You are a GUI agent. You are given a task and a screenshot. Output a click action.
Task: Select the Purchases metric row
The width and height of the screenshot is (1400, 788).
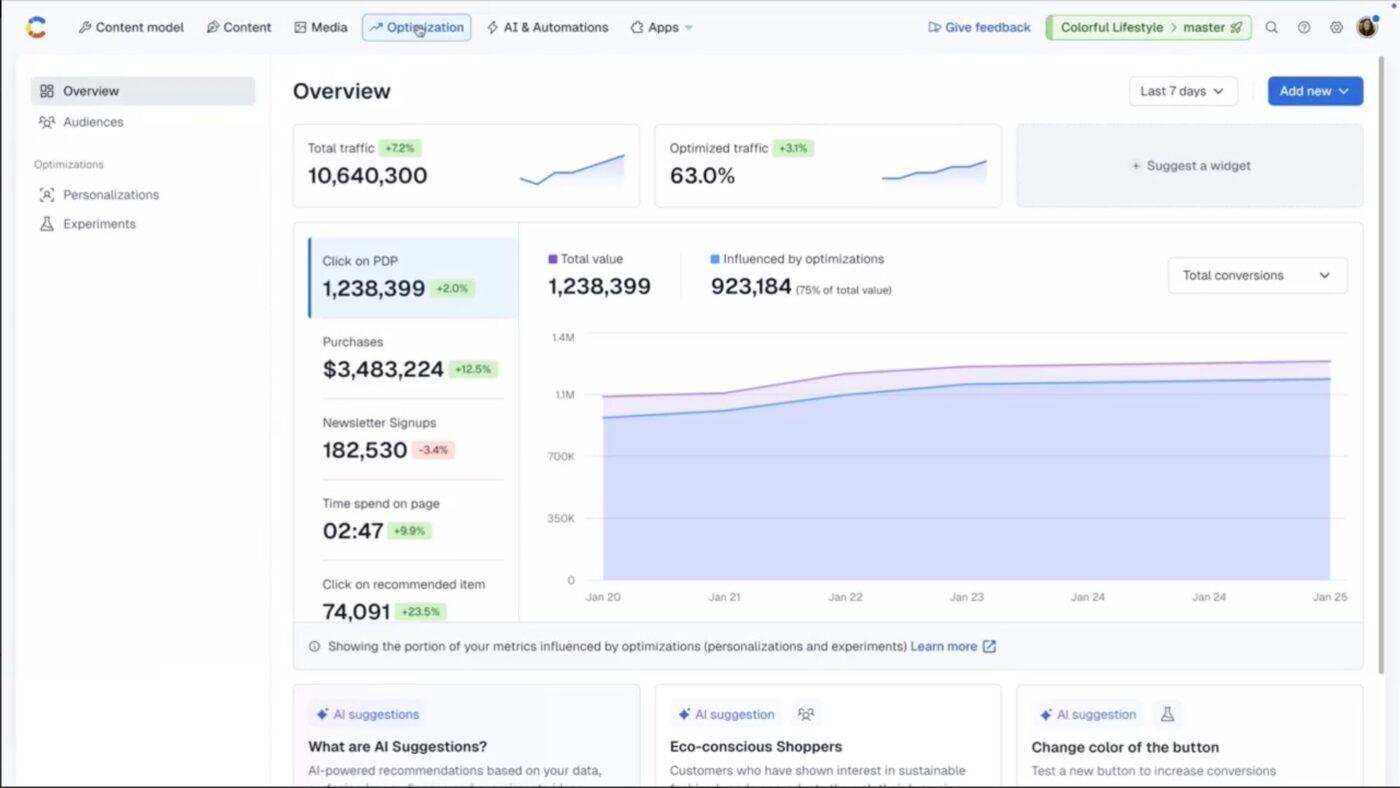(x=412, y=358)
